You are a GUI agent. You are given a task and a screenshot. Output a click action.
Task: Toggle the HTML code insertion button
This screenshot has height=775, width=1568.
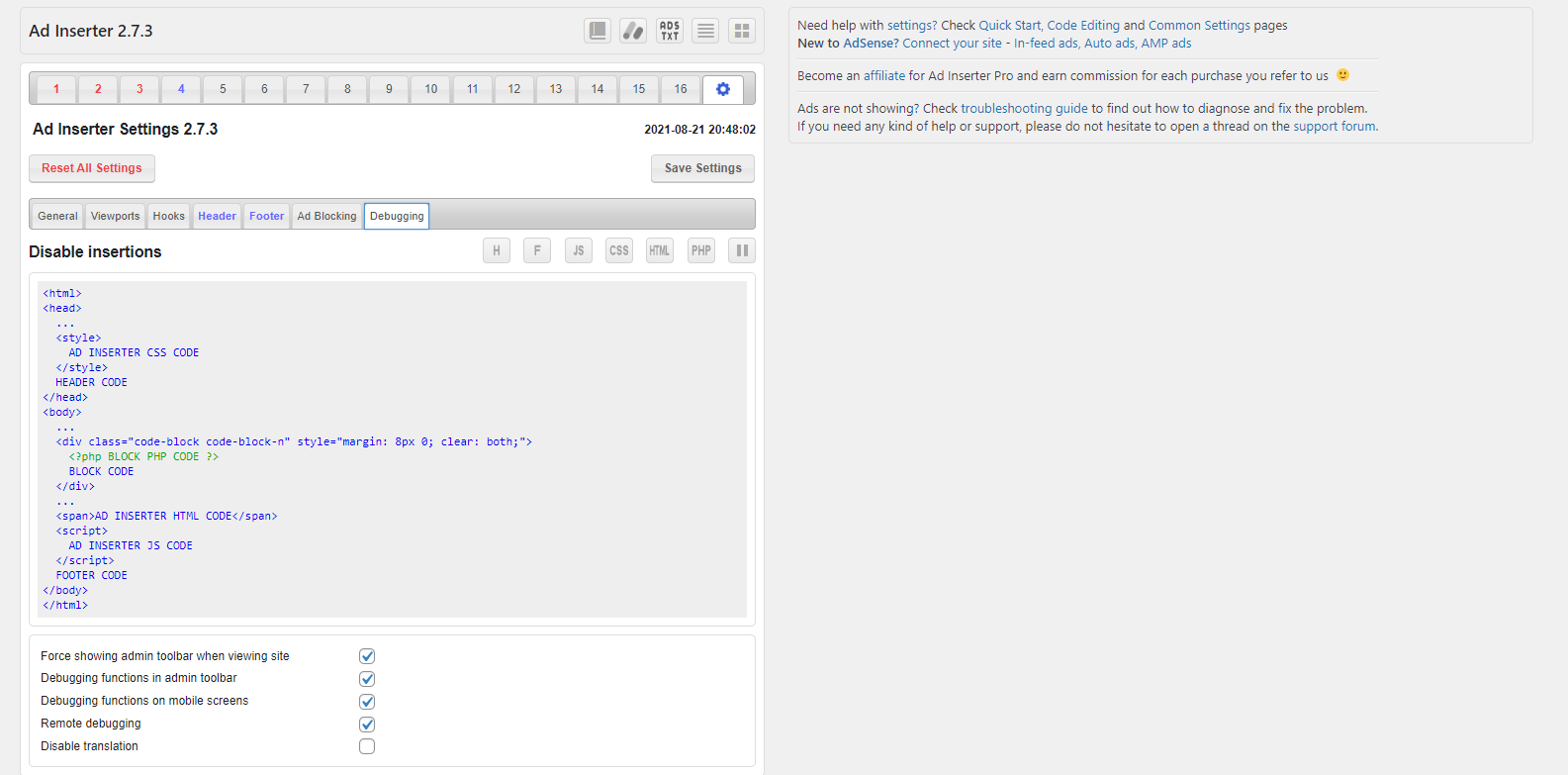660,250
